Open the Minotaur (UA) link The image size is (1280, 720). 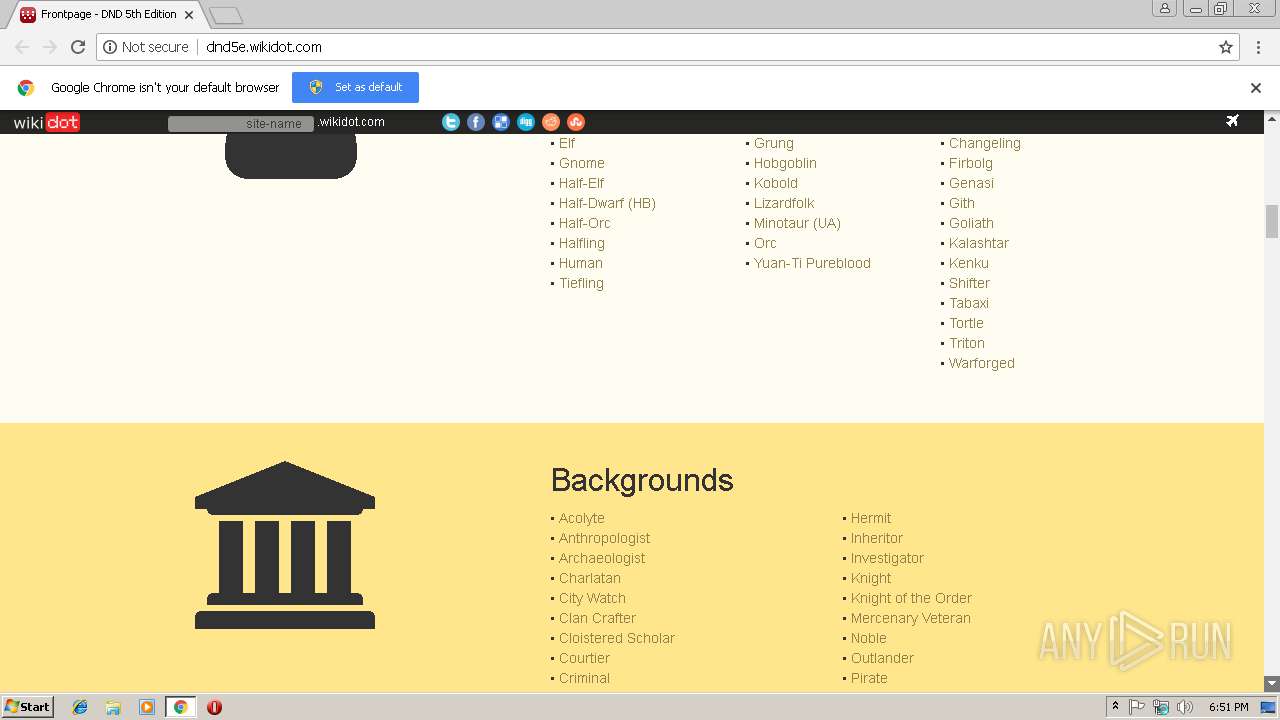[797, 223]
